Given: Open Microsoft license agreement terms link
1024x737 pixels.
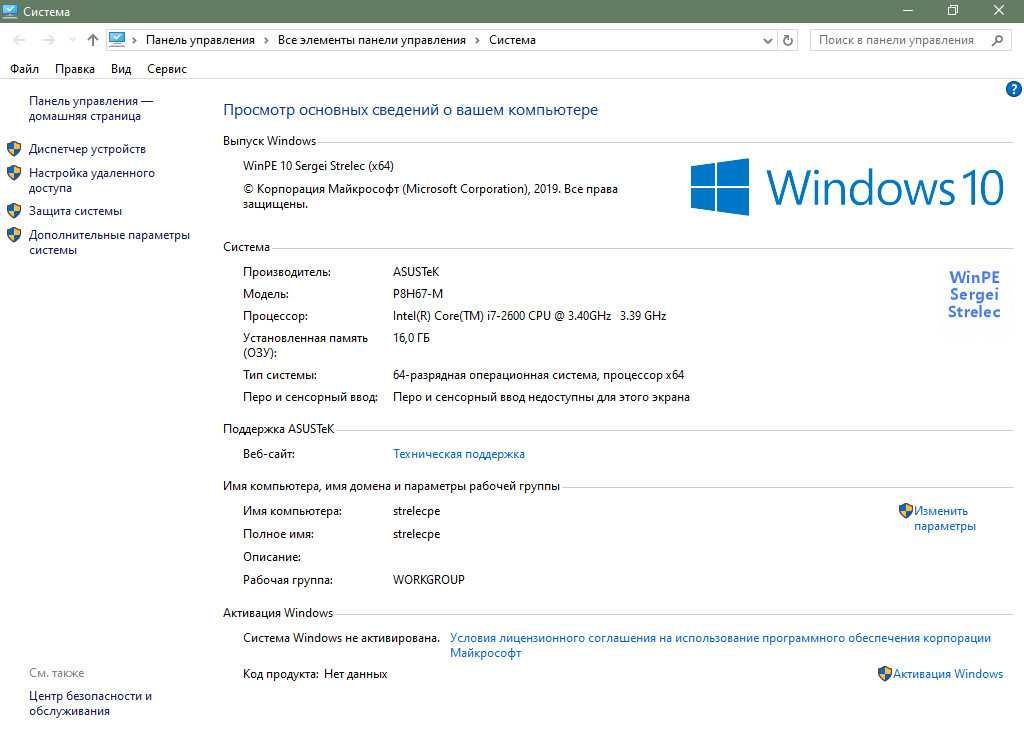Looking at the screenshot, I should pyautogui.click(x=720, y=645).
